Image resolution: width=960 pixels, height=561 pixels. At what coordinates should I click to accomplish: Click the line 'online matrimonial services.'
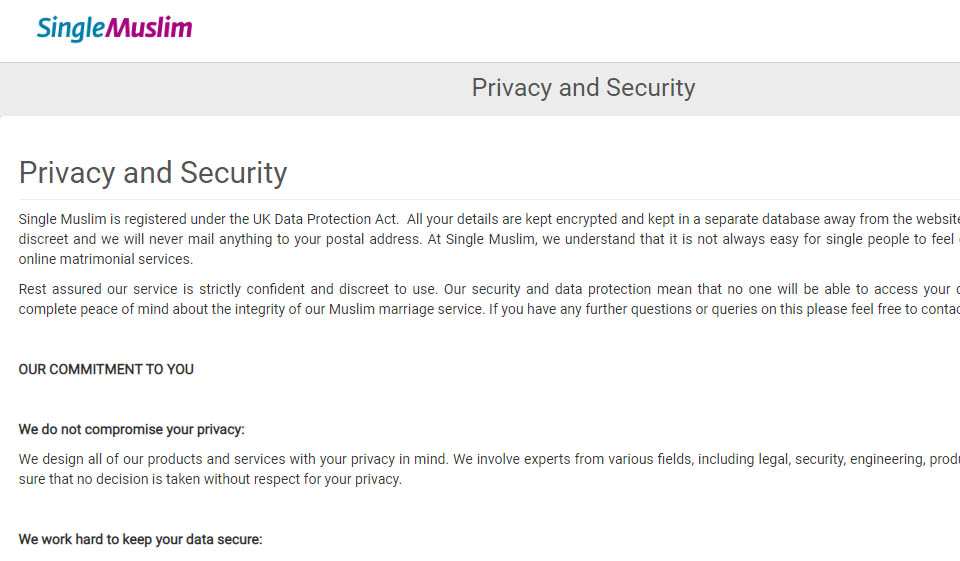pyautogui.click(x=105, y=259)
